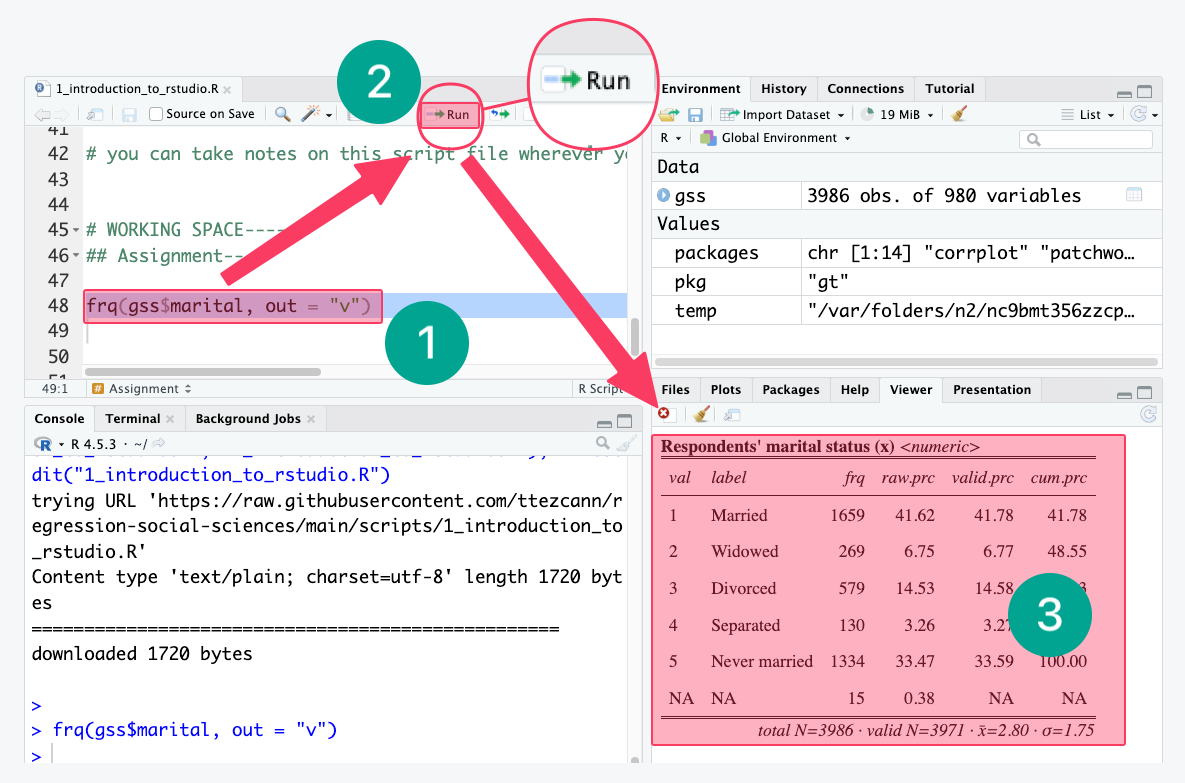This screenshot has height=783, width=1185.
Task: Close the 1_introduction_to_rstudio.R tab
Action: tap(227, 90)
